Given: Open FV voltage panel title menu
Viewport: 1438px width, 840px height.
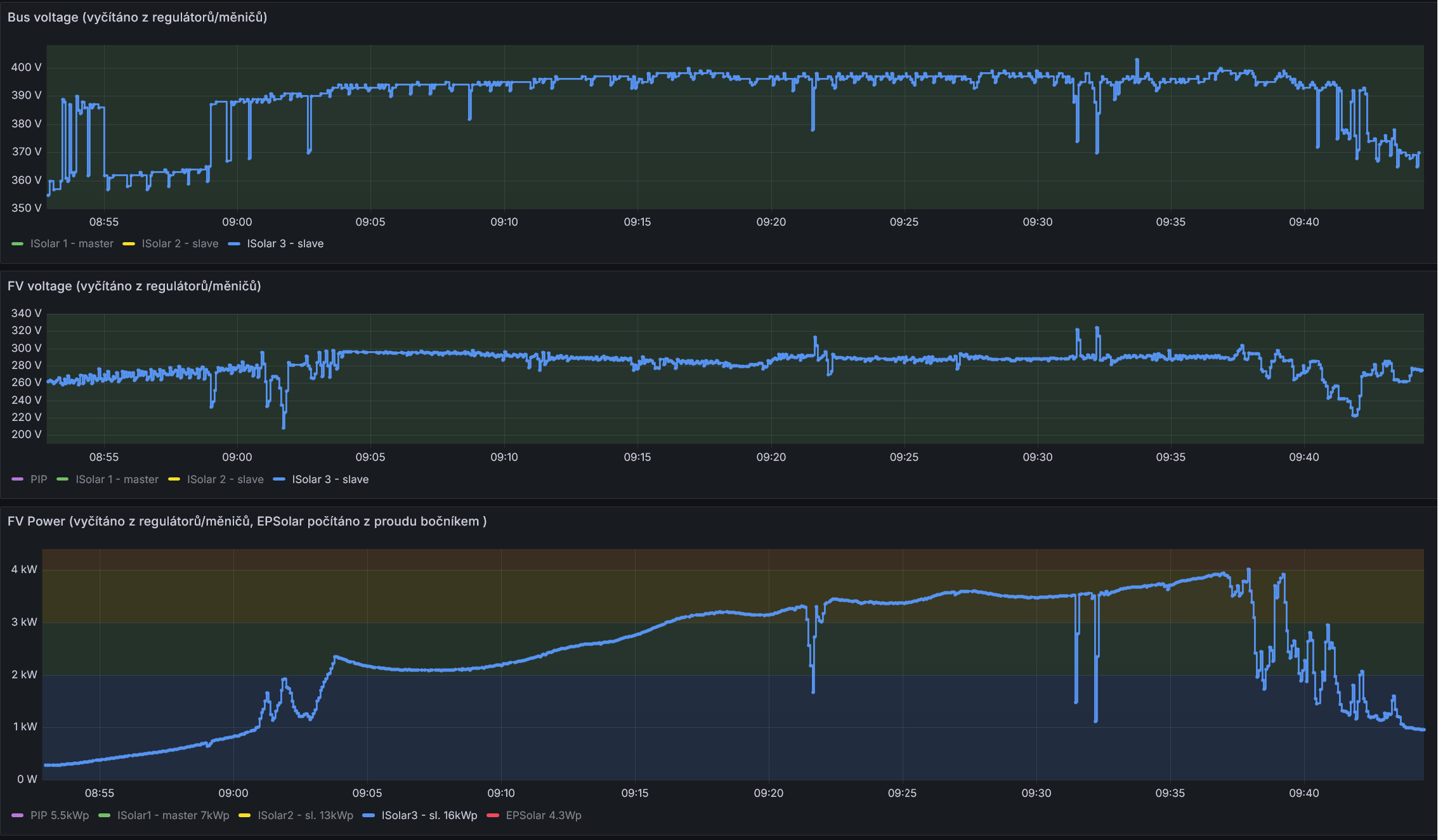Looking at the screenshot, I should [x=134, y=286].
